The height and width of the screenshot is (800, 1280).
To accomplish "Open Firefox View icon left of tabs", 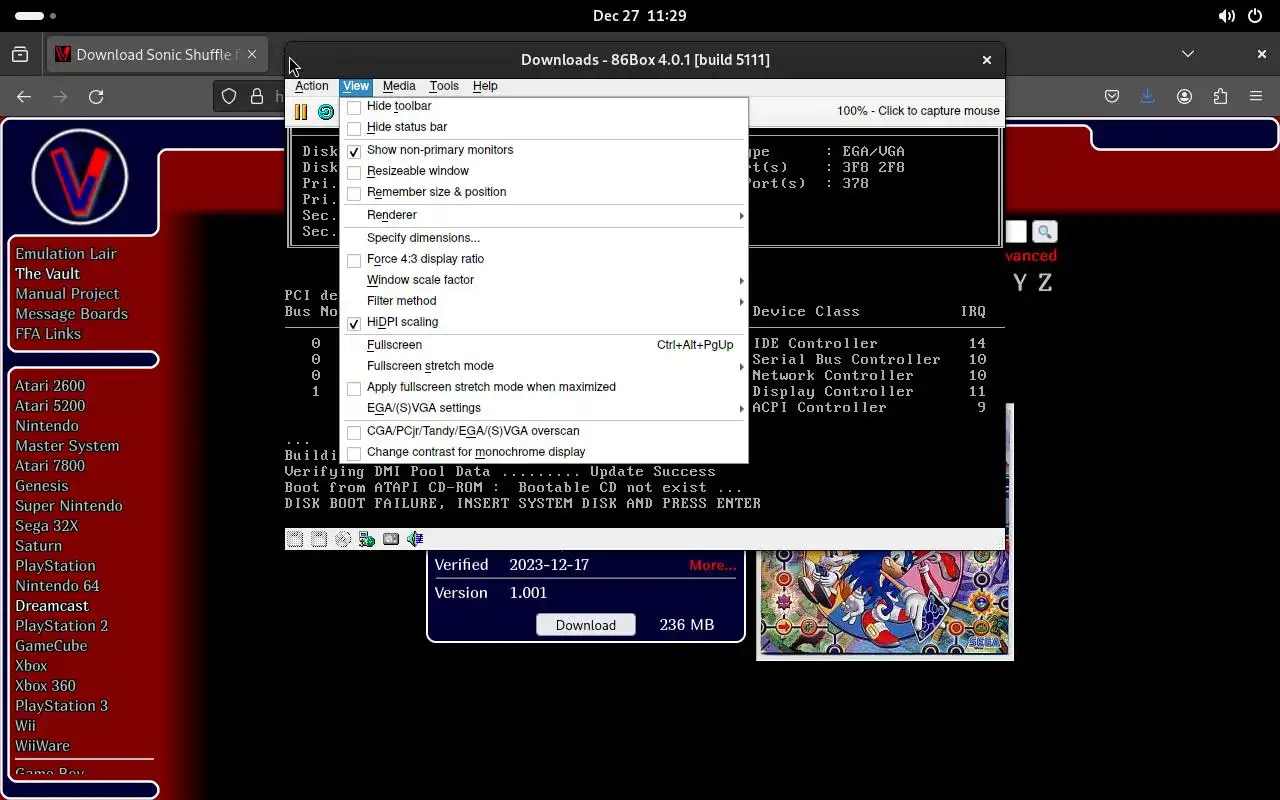I will [x=20, y=54].
